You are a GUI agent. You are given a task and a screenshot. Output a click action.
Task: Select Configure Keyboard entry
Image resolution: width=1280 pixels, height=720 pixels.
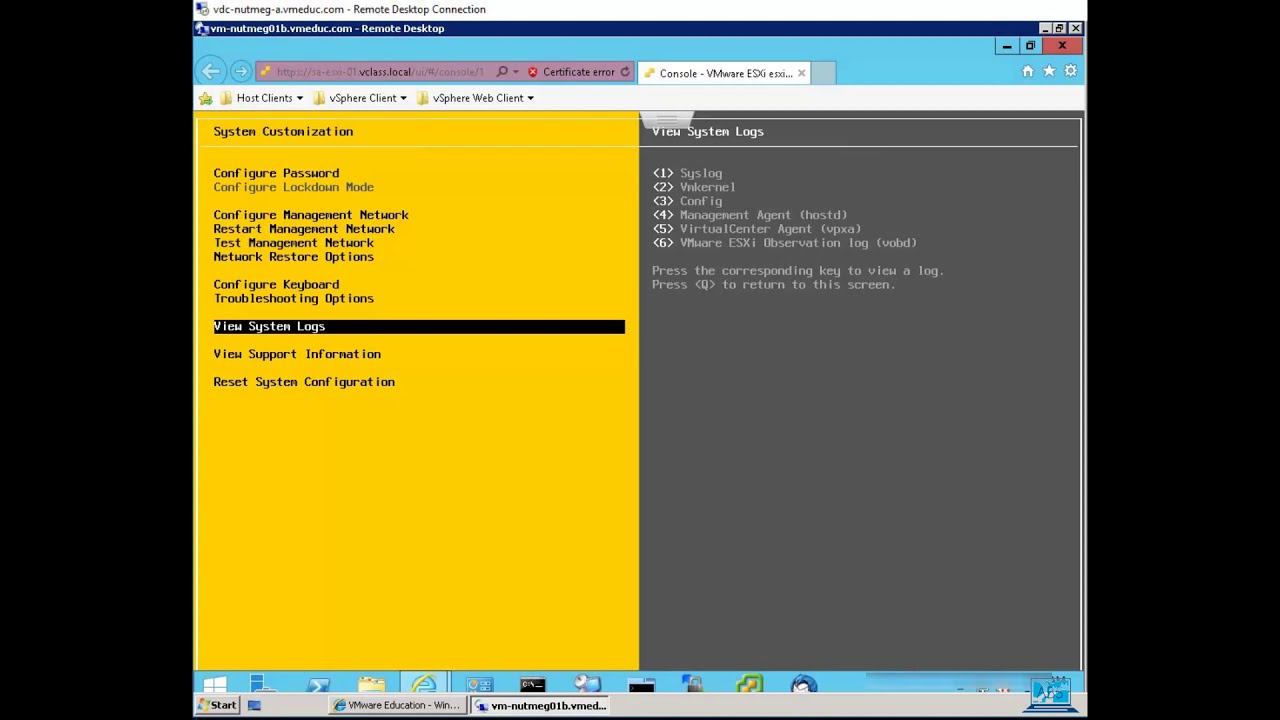click(276, 285)
